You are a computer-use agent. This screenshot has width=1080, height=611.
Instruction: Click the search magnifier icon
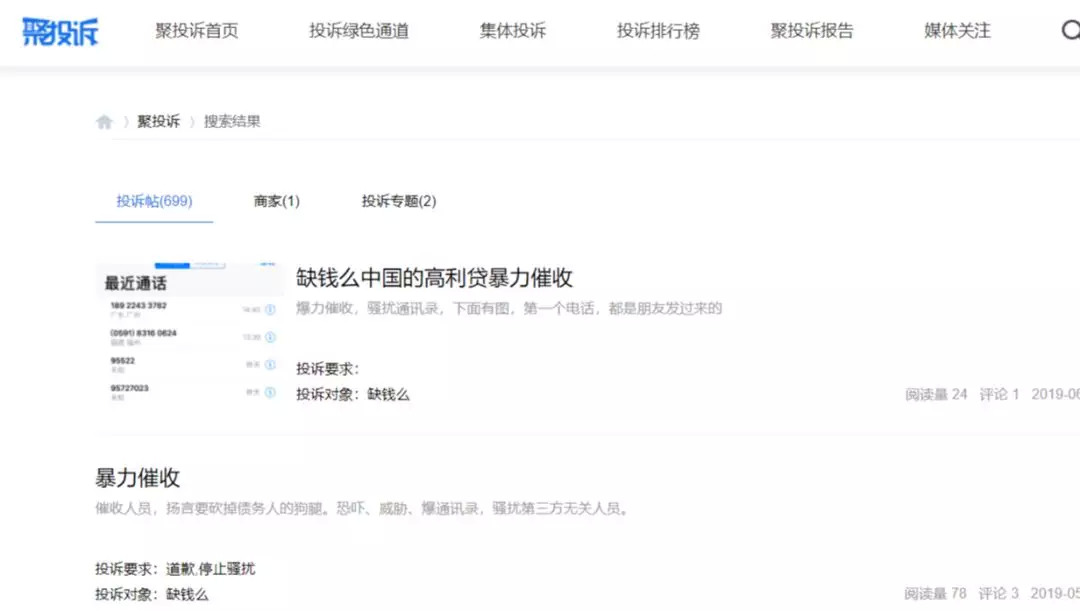(1069, 31)
